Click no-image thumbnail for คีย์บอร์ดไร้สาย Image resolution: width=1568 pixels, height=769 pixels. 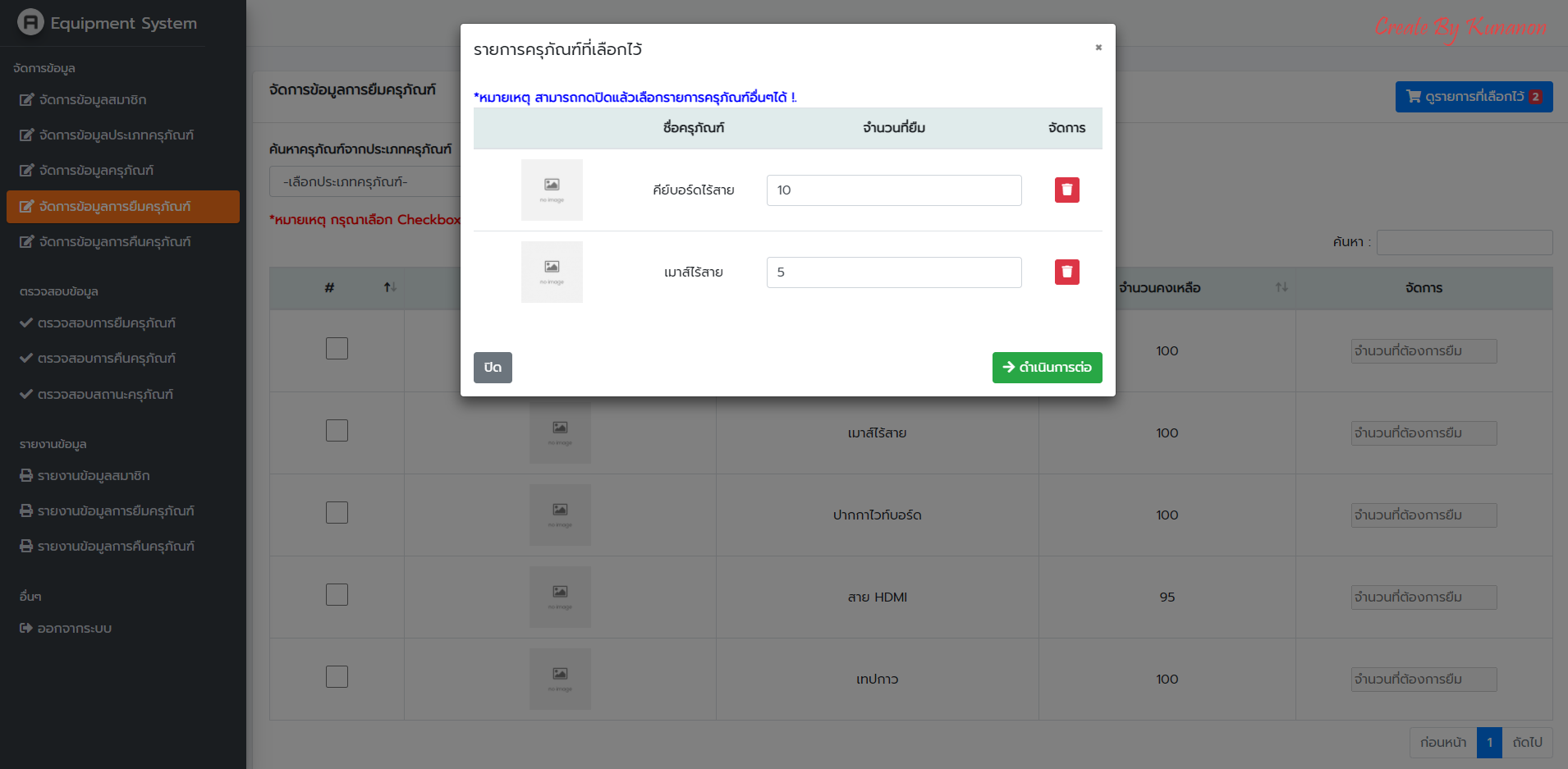pos(552,190)
